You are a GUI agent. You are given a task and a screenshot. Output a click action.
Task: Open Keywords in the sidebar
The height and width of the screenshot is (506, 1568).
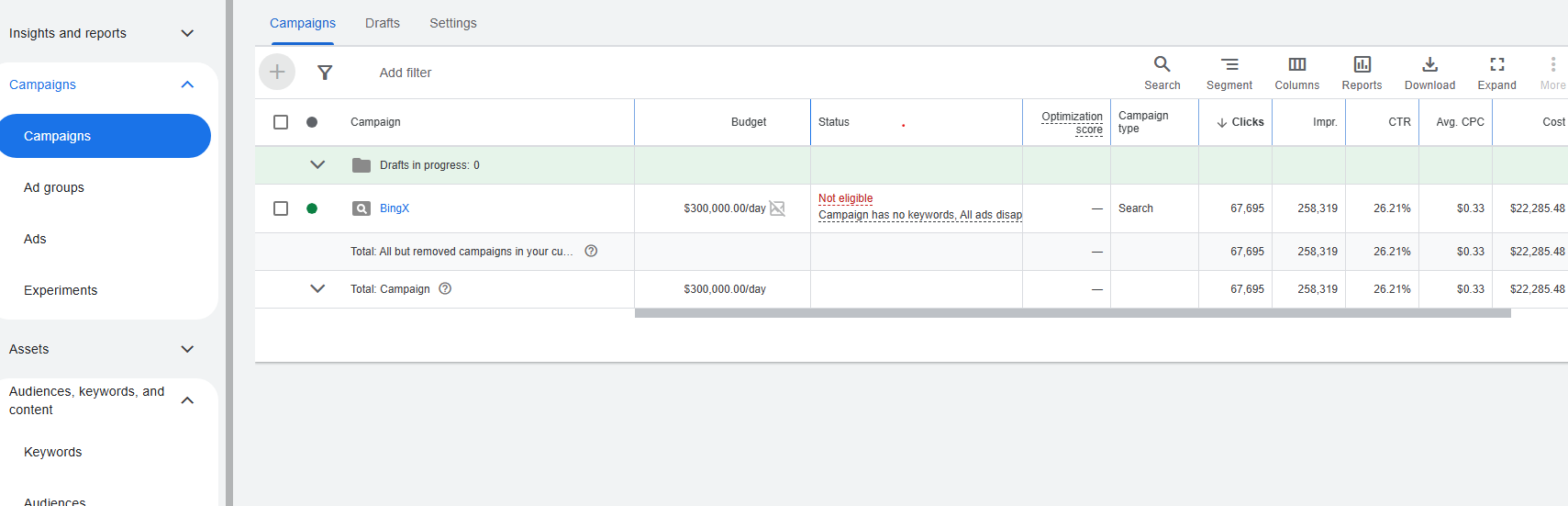53,452
